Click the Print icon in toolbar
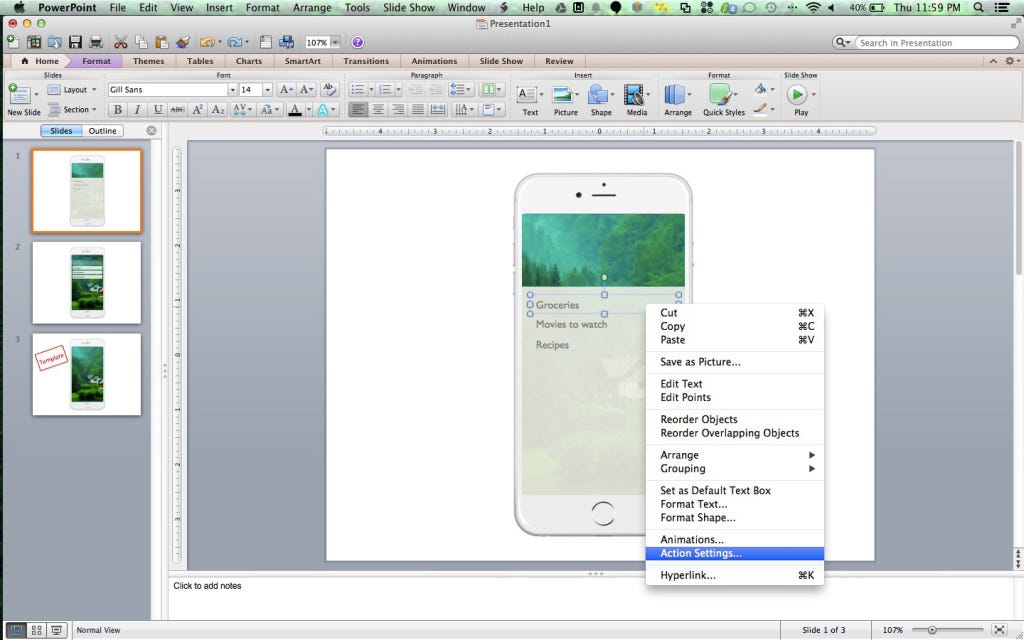 pyautogui.click(x=96, y=42)
